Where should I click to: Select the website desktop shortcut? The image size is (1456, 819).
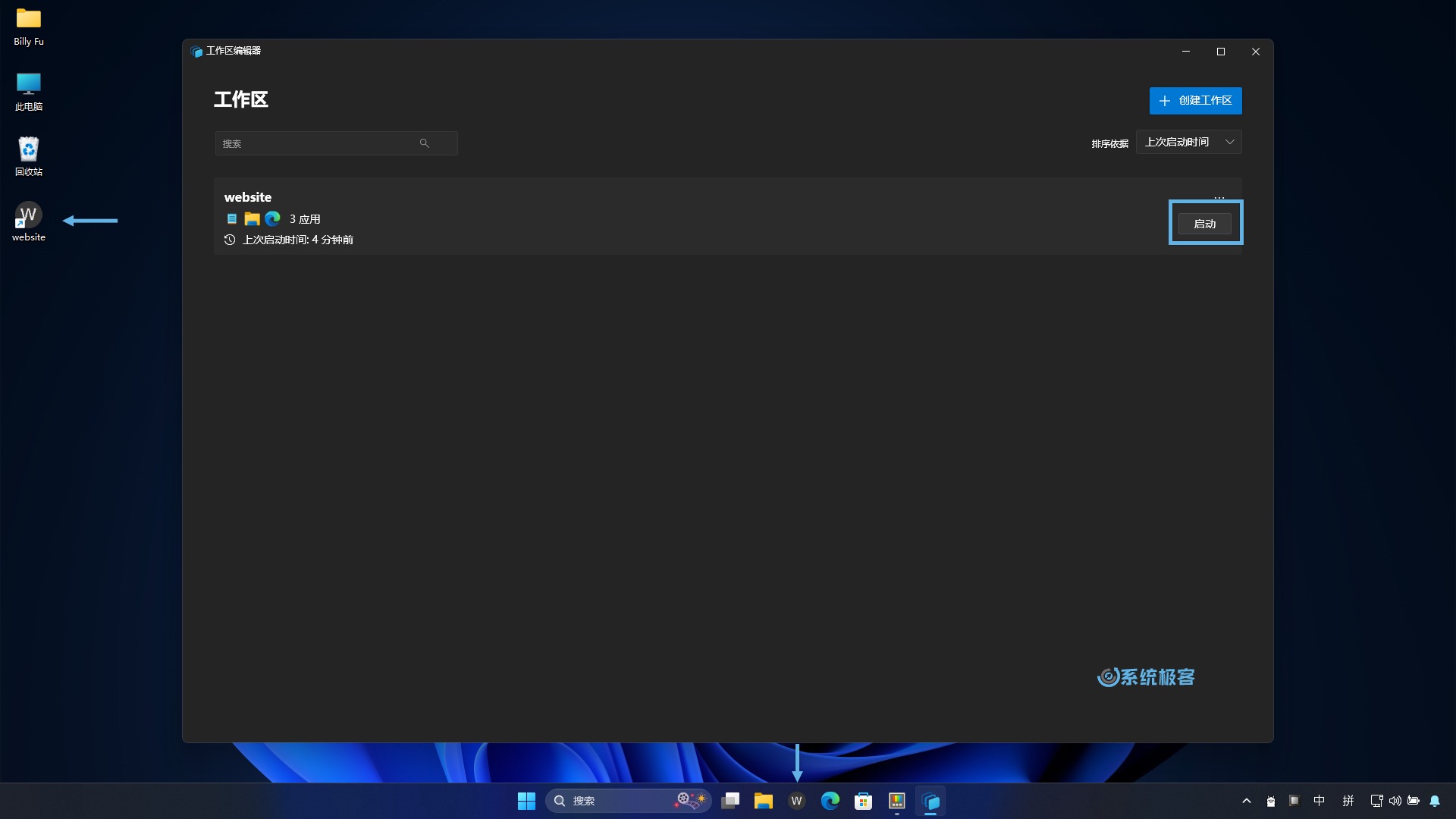coord(29,222)
